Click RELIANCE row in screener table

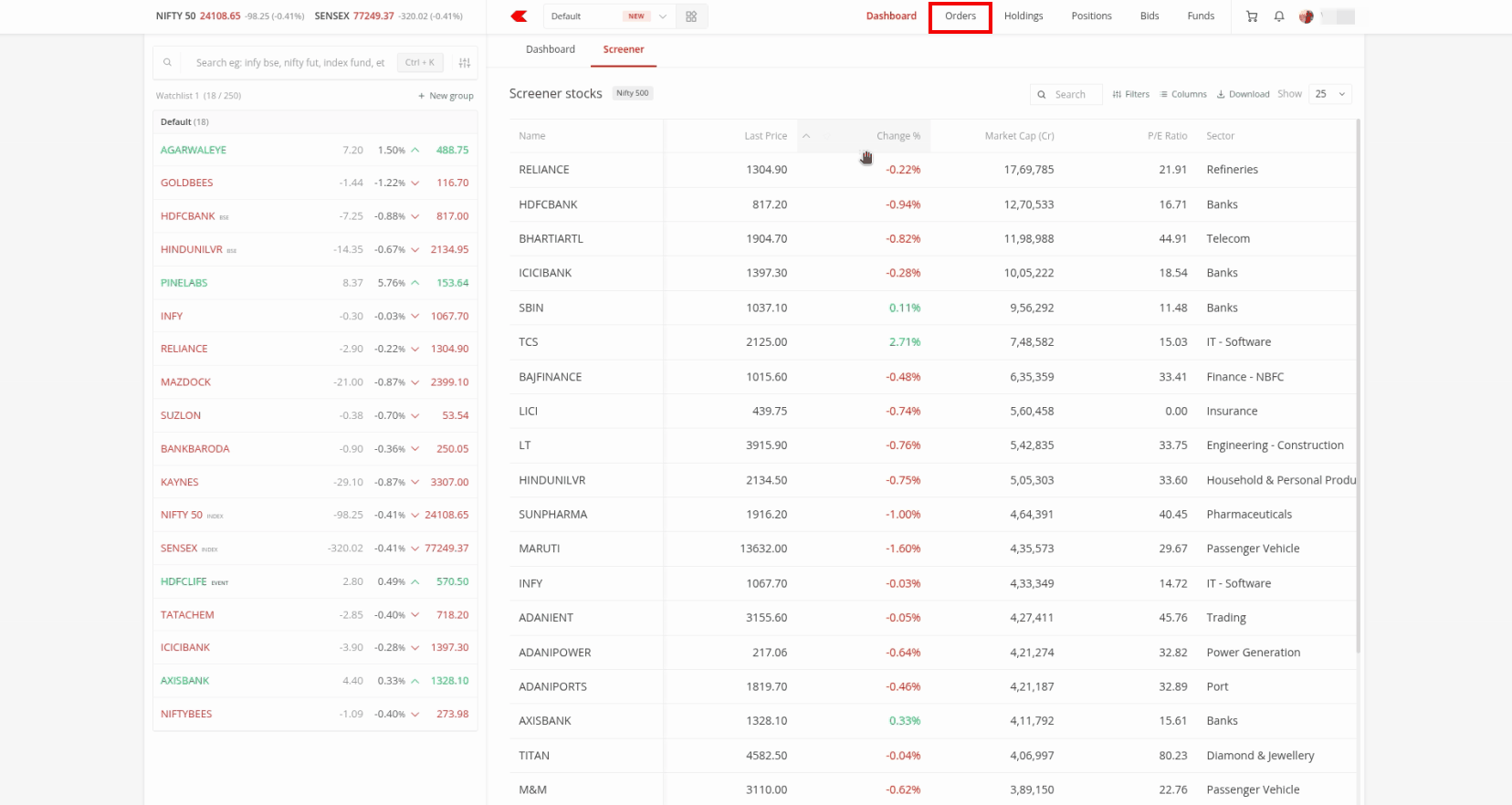[x=932, y=170]
